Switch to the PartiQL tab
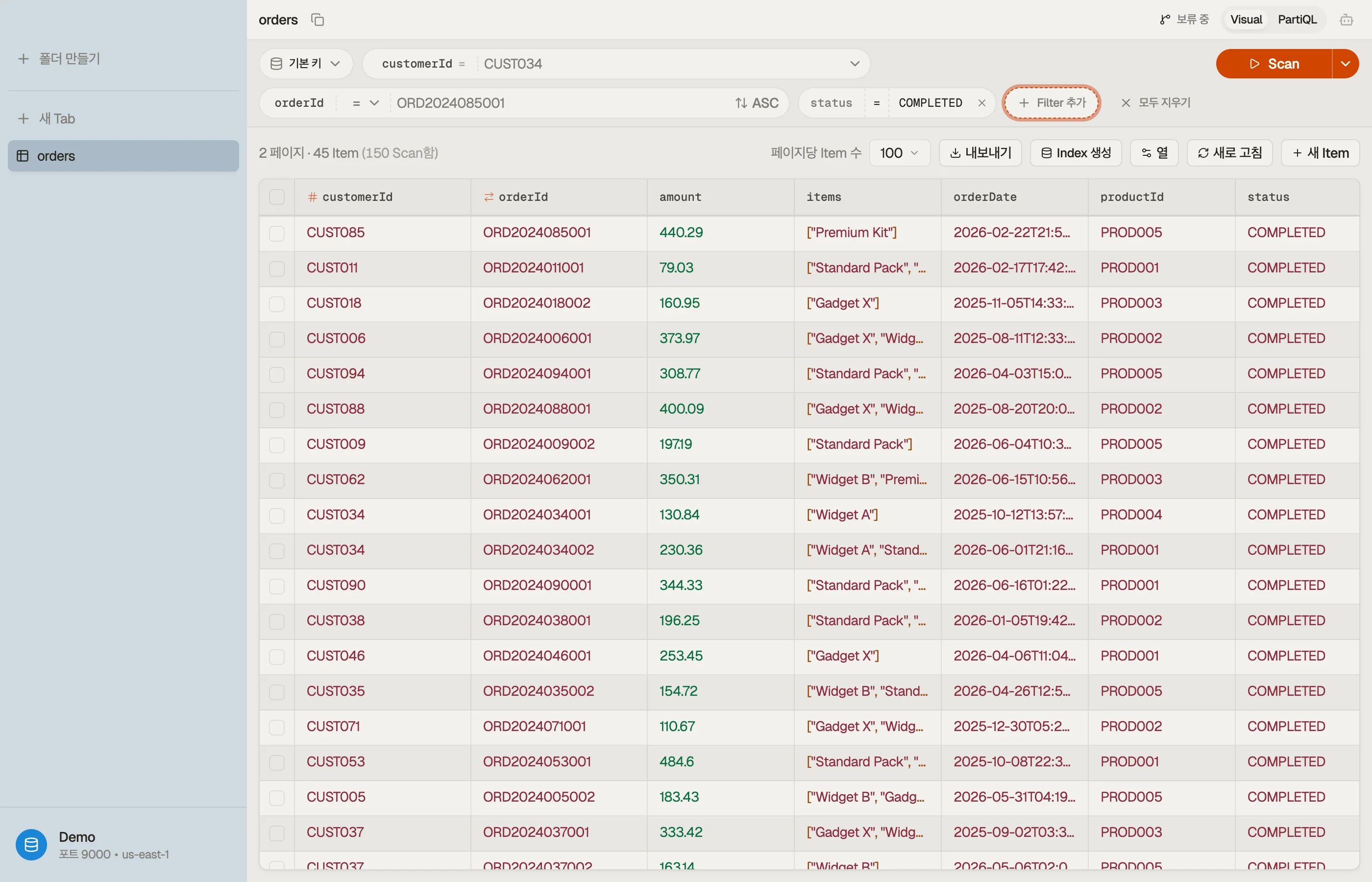 (1297, 20)
